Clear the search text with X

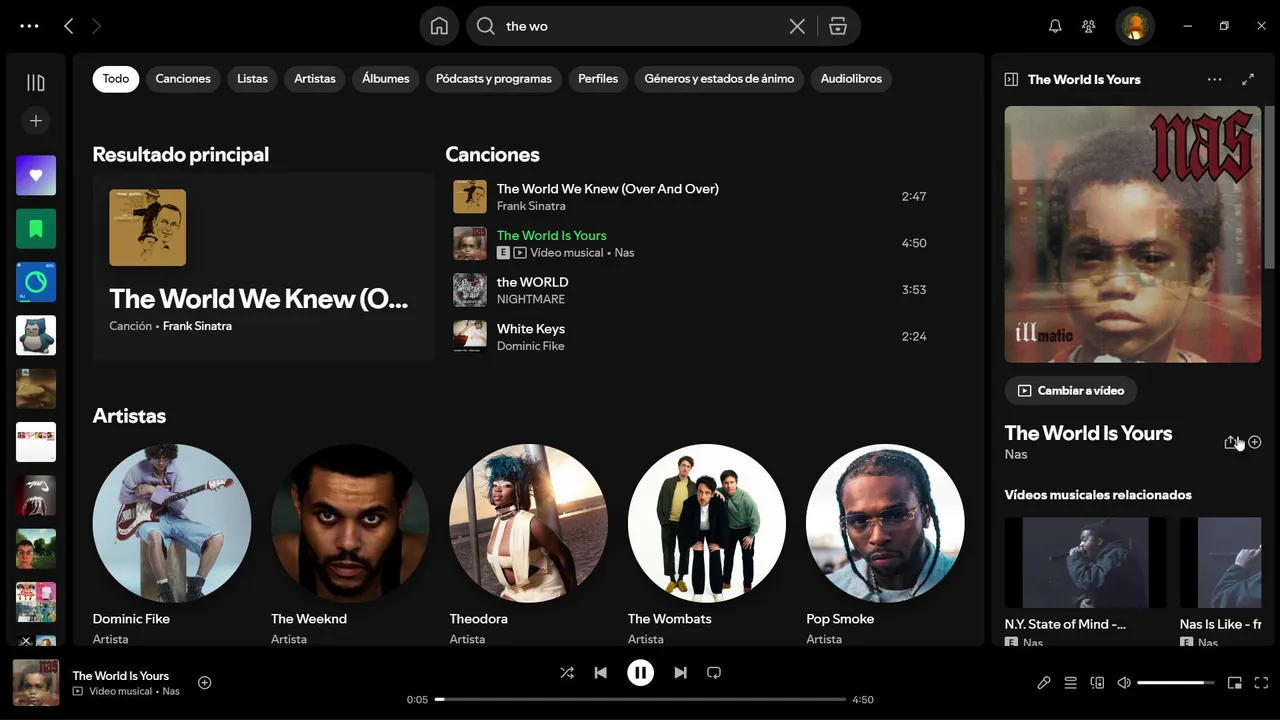point(797,26)
